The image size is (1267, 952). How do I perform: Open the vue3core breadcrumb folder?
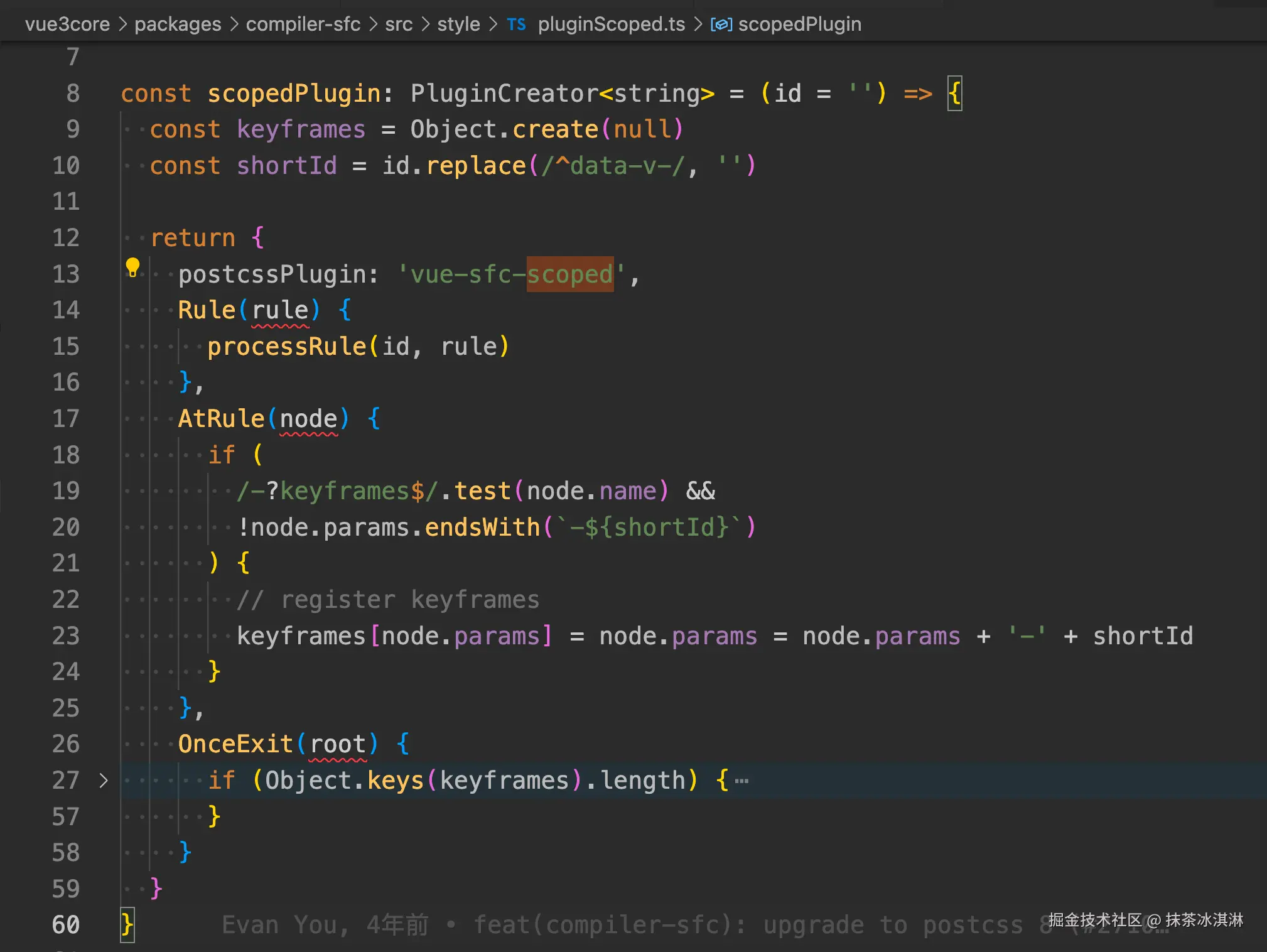67,24
